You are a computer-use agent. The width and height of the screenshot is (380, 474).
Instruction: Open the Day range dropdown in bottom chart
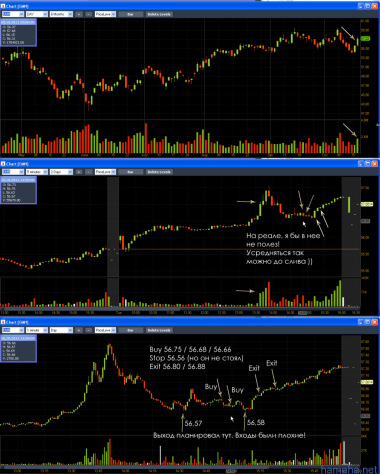pyautogui.click(x=61, y=330)
